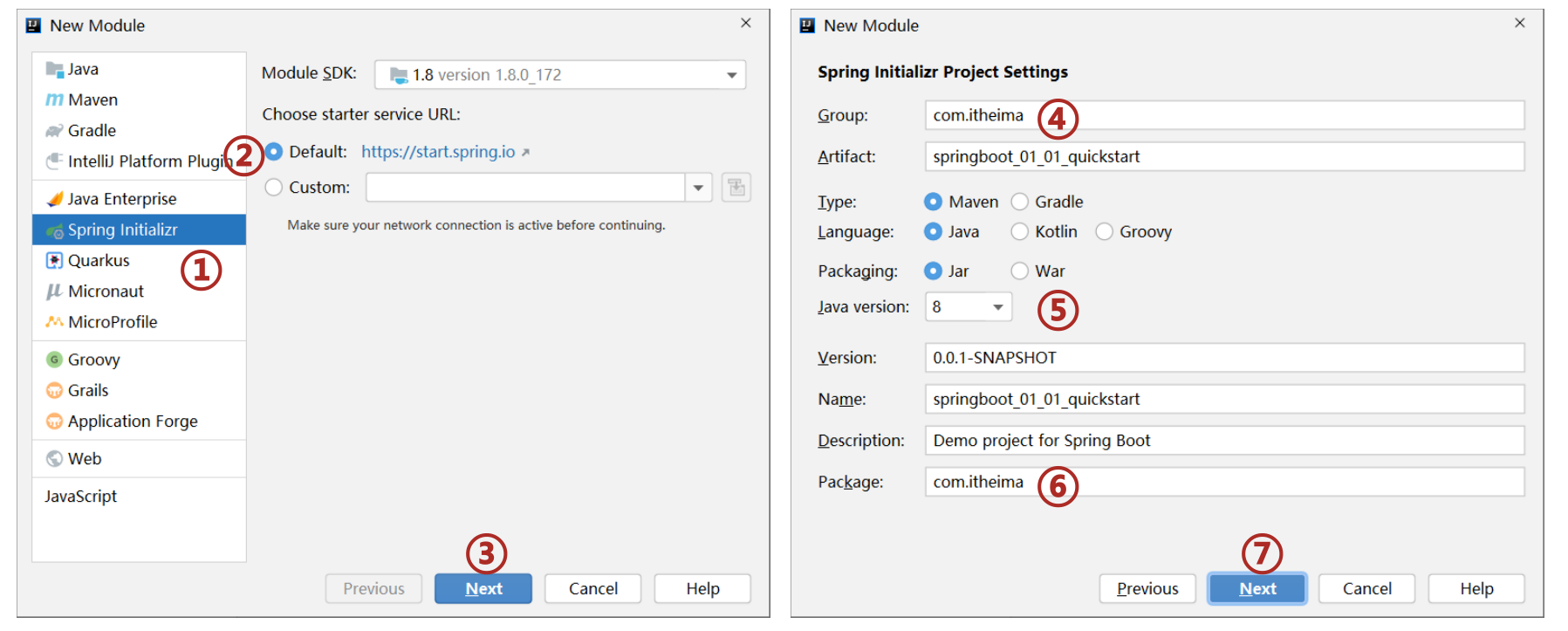Choose the Micronaut icon
The height and width of the screenshot is (631, 1568).
coord(55,291)
